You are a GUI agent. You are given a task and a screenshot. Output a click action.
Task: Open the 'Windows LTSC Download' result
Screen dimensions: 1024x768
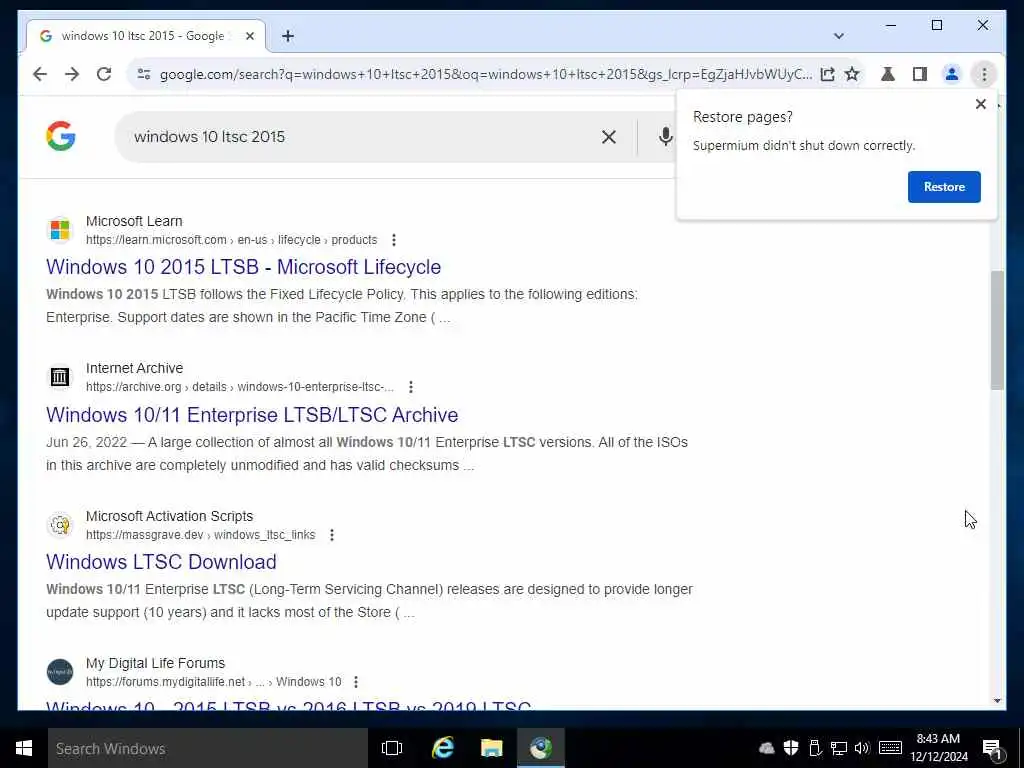[161, 562]
